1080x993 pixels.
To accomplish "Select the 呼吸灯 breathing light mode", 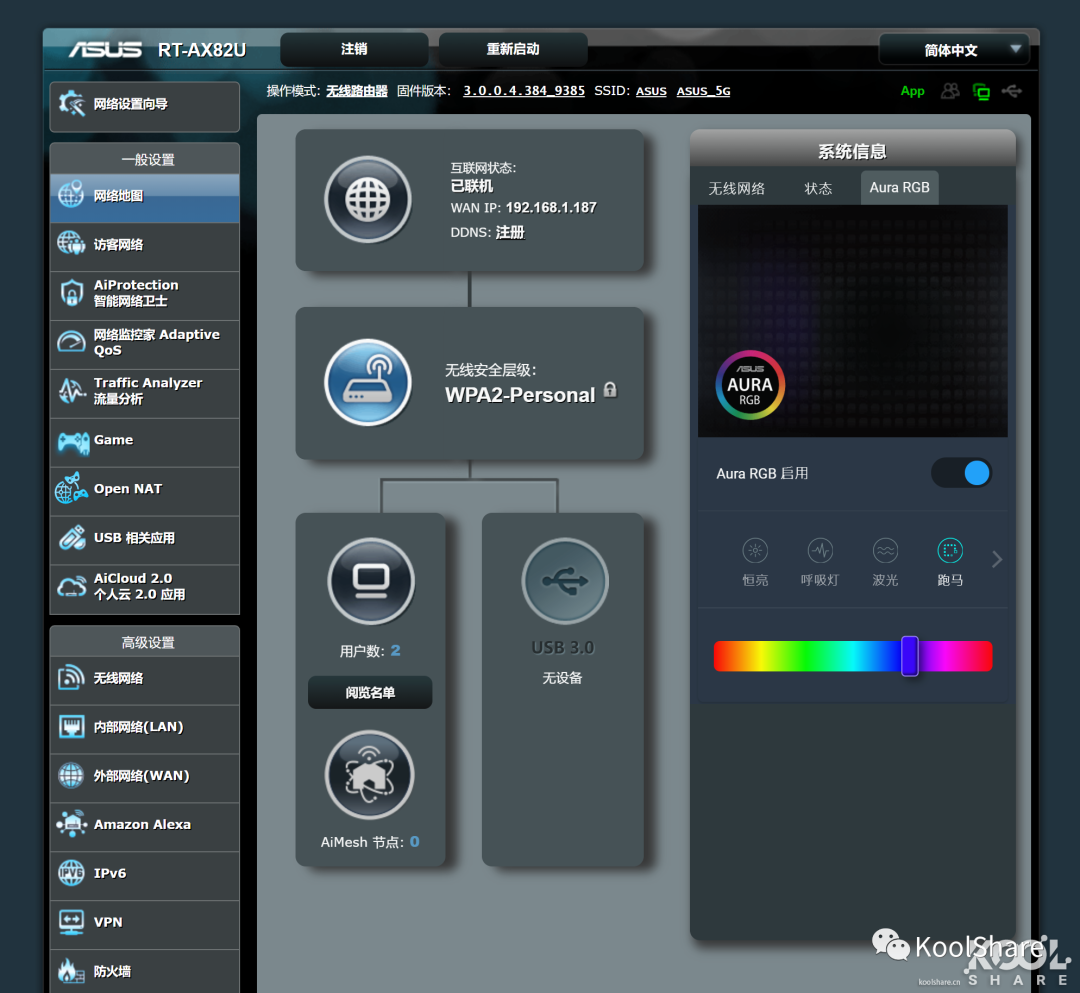I will coord(820,562).
